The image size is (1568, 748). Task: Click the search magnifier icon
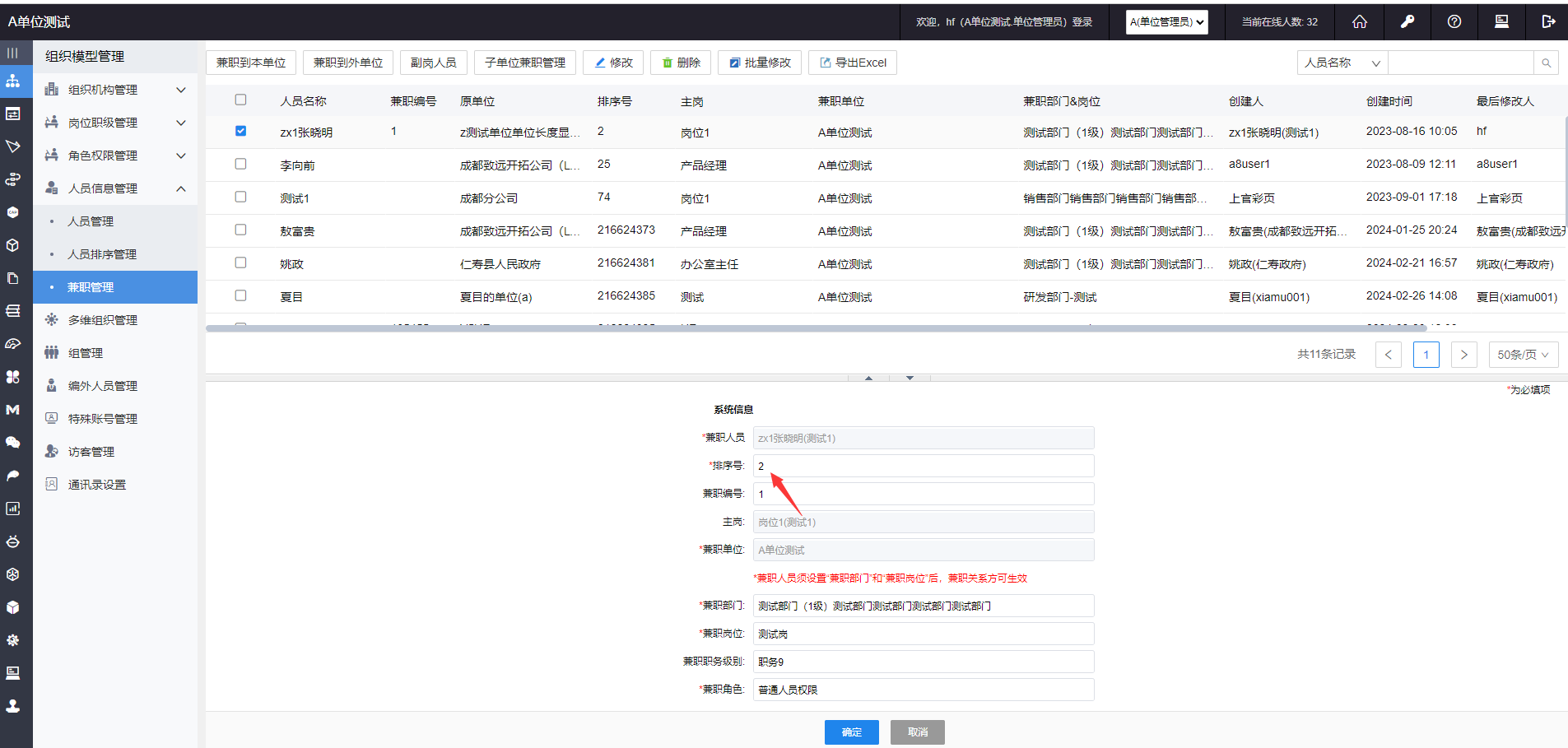pos(1546,63)
